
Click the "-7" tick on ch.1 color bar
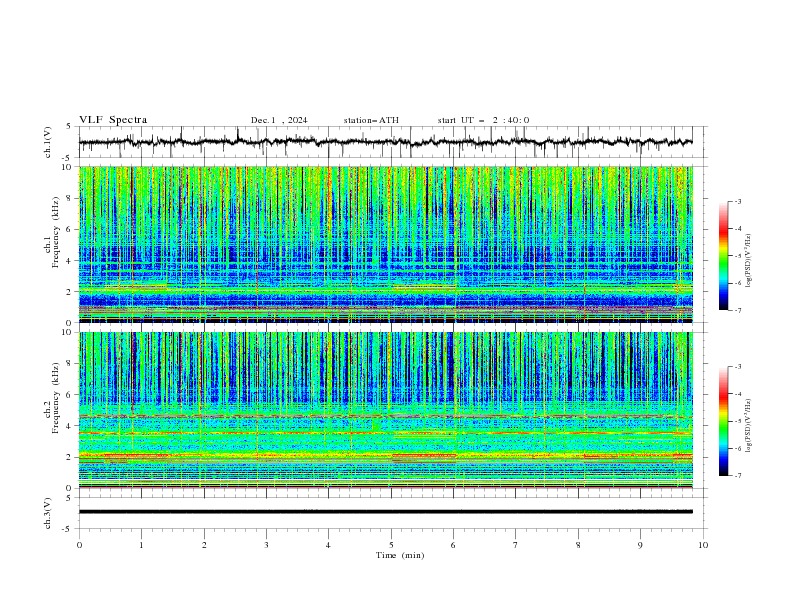click(737, 310)
